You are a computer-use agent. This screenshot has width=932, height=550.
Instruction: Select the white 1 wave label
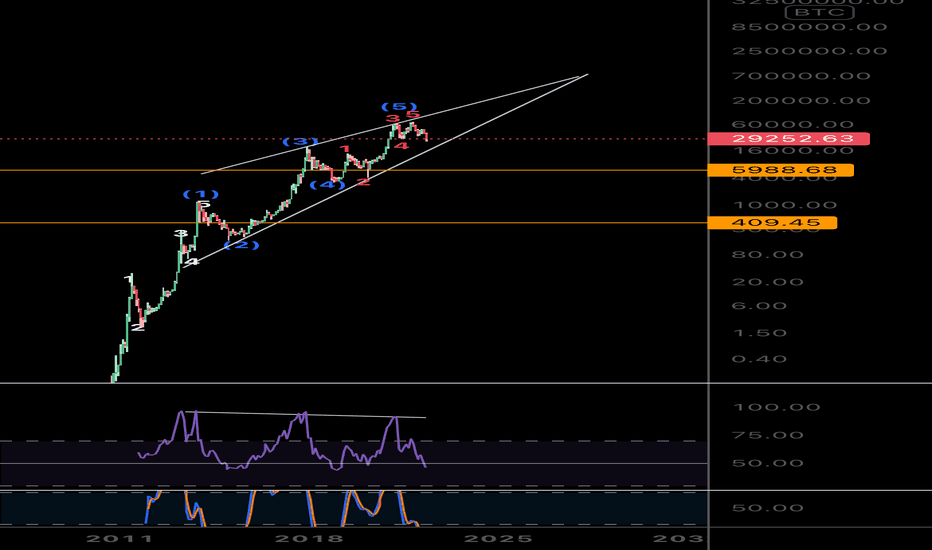128,278
